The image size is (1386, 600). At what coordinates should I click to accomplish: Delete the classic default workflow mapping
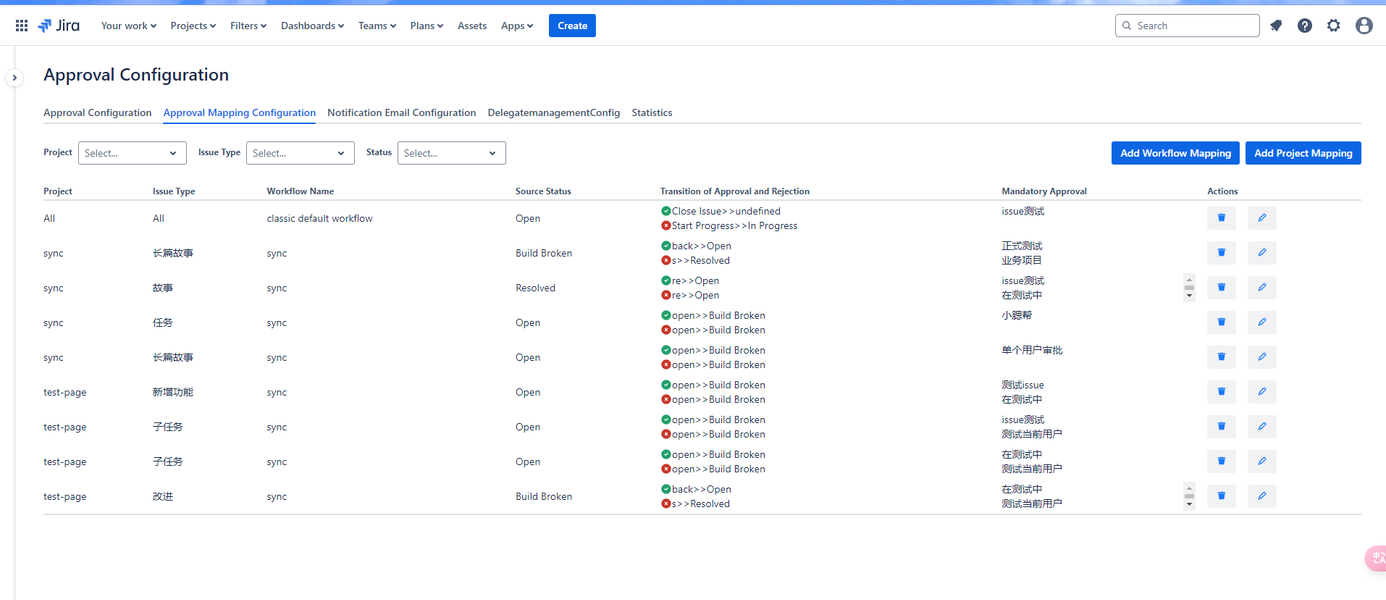click(1221, 218)
